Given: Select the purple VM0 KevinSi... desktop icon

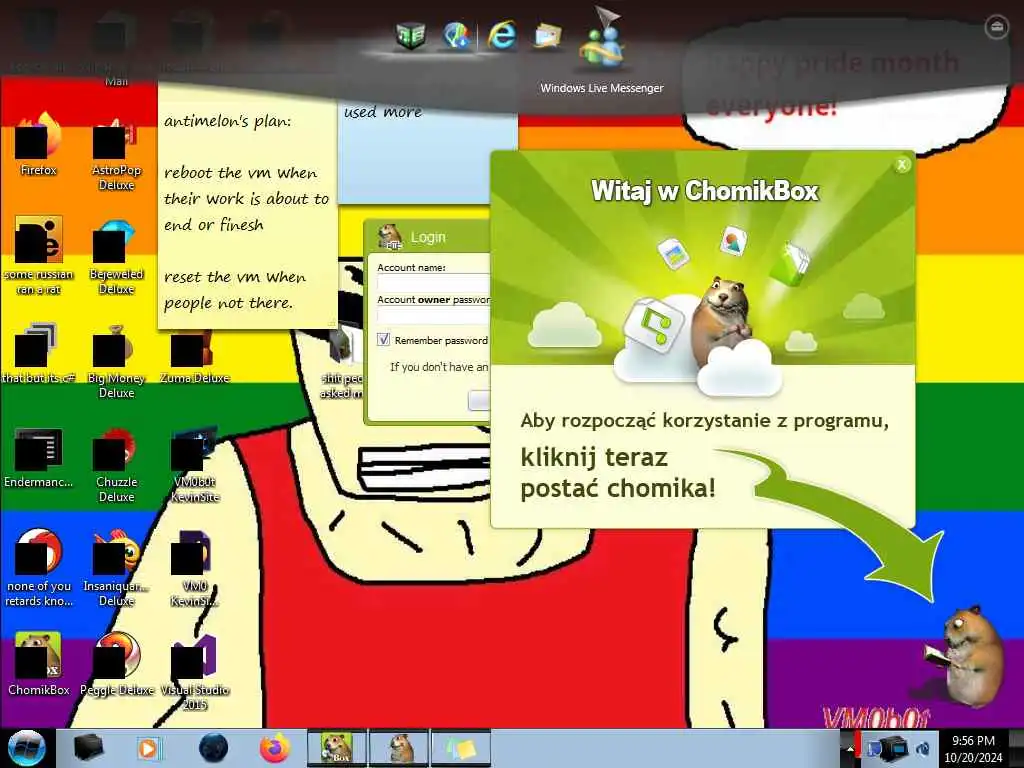Looking at the screenshot, I should (195, 568).
